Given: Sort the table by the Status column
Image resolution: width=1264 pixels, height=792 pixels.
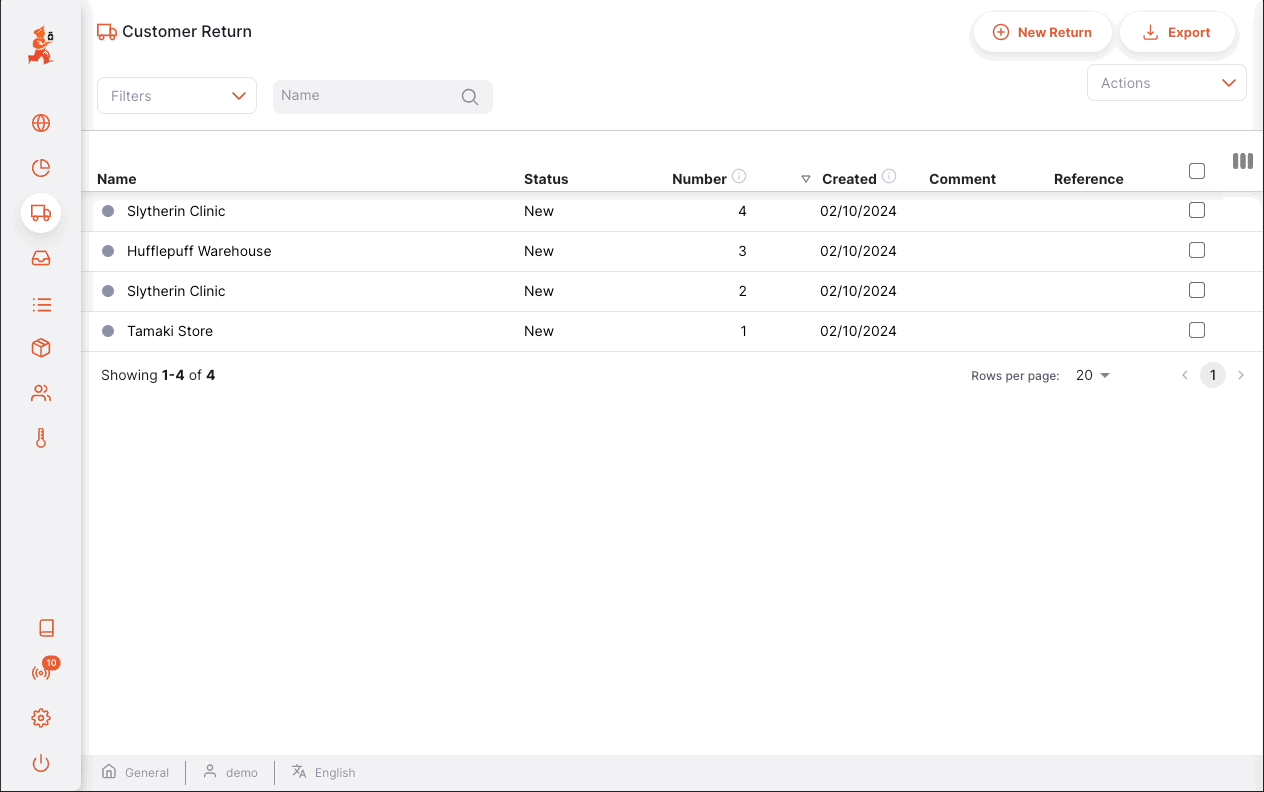Looking at the screenshot, I should [x=546, y=179].
